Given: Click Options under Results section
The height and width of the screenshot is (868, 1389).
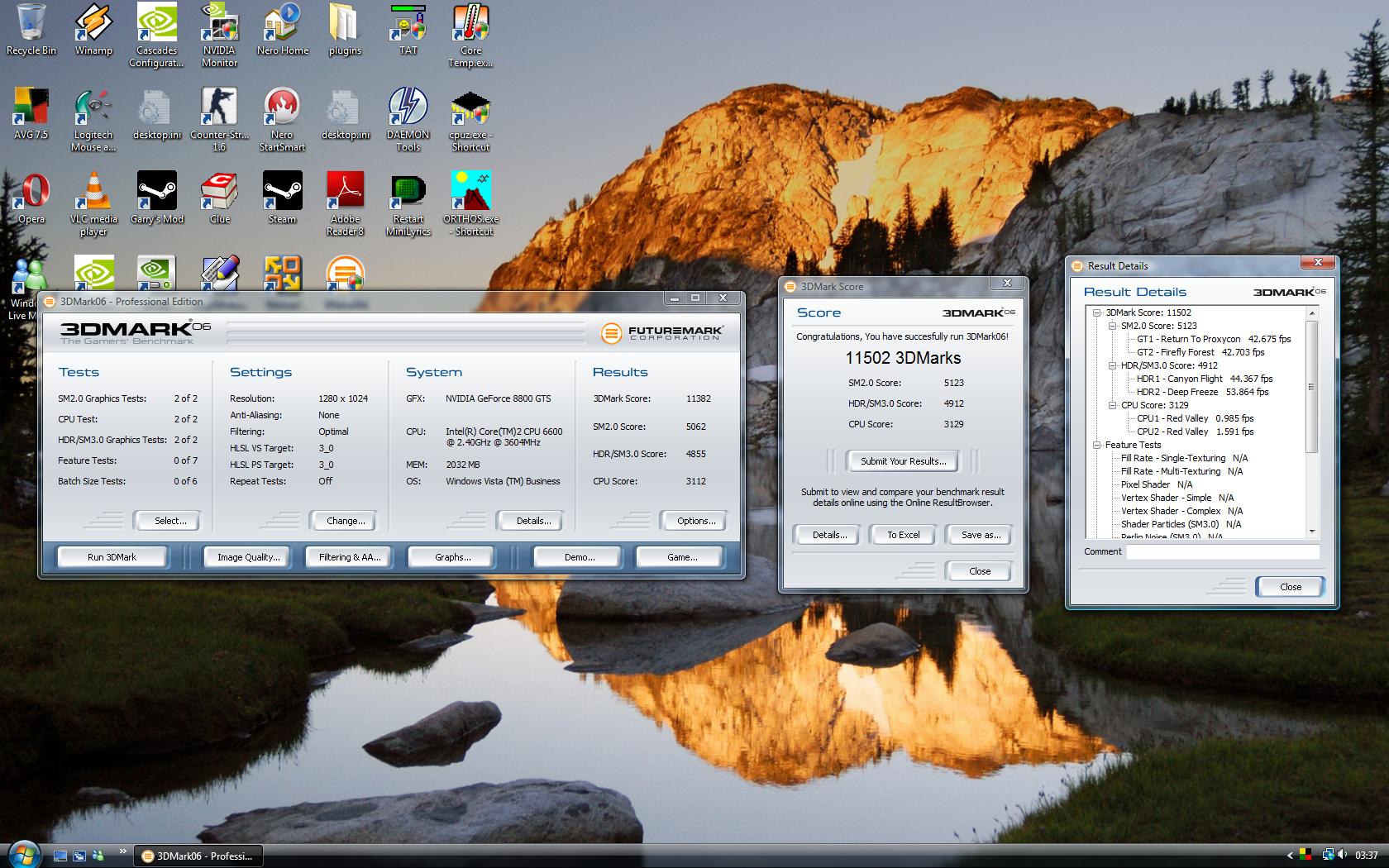Looking at the screenshot, I should coord(696,521).
